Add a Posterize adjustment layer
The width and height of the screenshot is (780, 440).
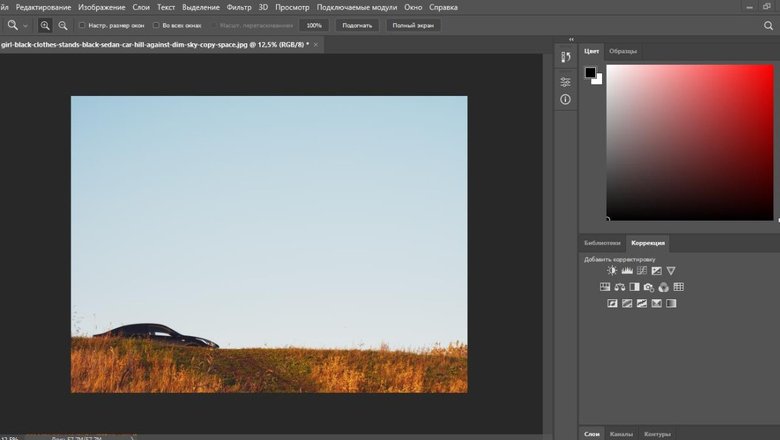pyautogui.click(x=627, y=303)
